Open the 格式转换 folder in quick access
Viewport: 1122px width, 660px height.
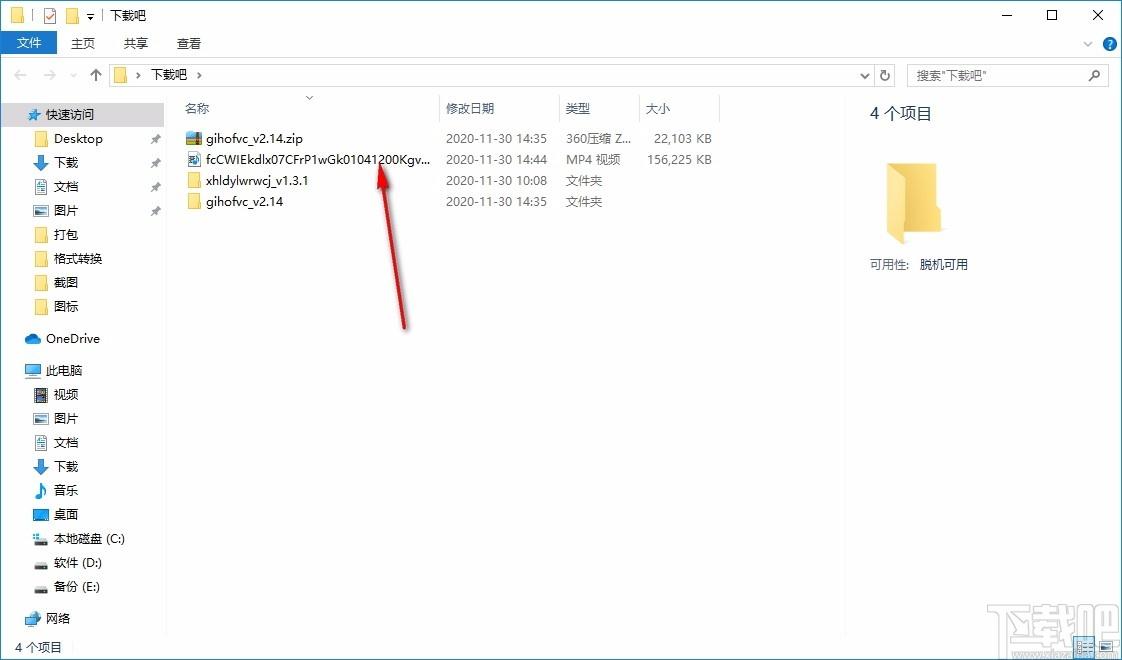(x=78, y=258)
